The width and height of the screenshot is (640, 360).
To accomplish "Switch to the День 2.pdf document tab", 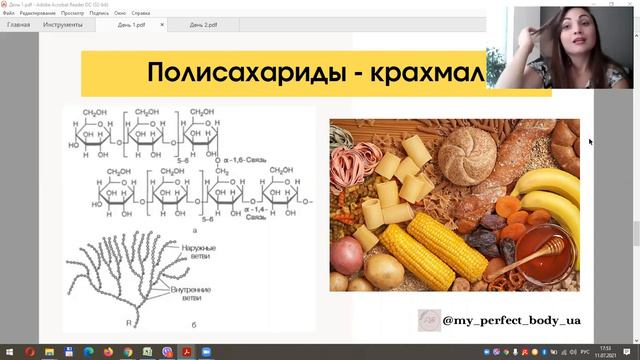I will [203, 25].
